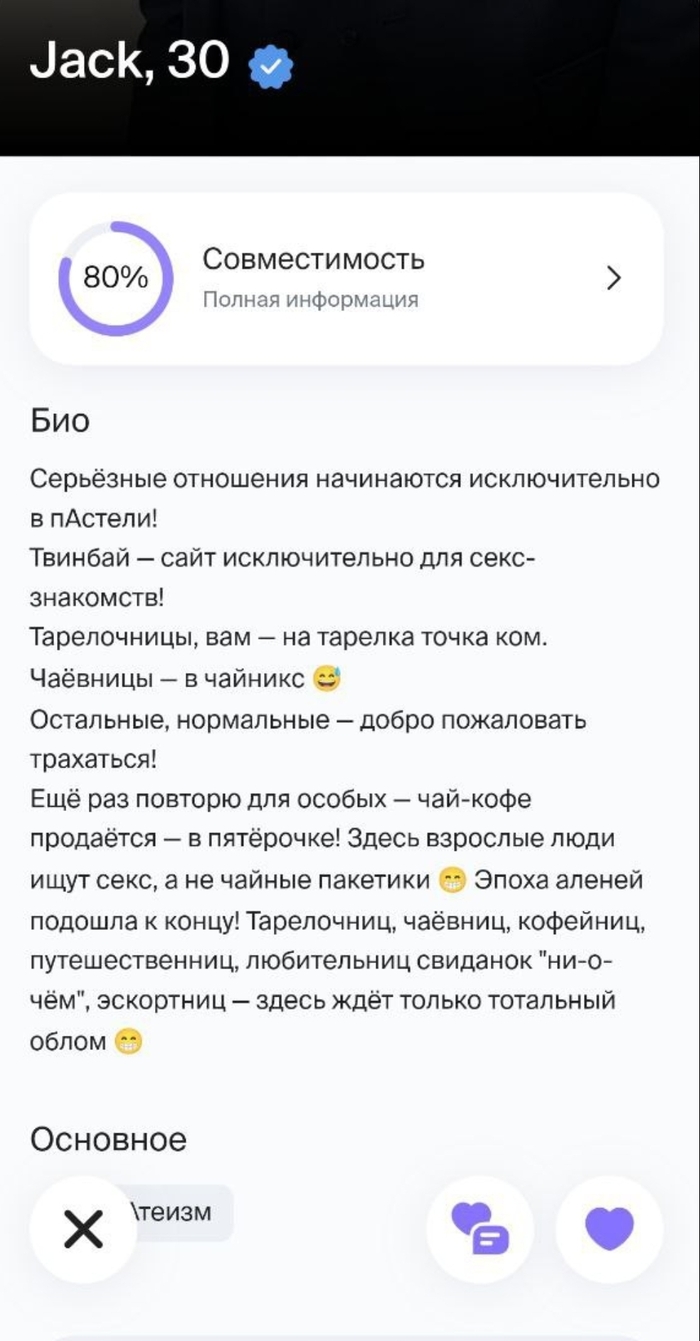Tap the dark profile photo area right of the name
Viewport: 700px width, 1341px height.
click(500, 70)
